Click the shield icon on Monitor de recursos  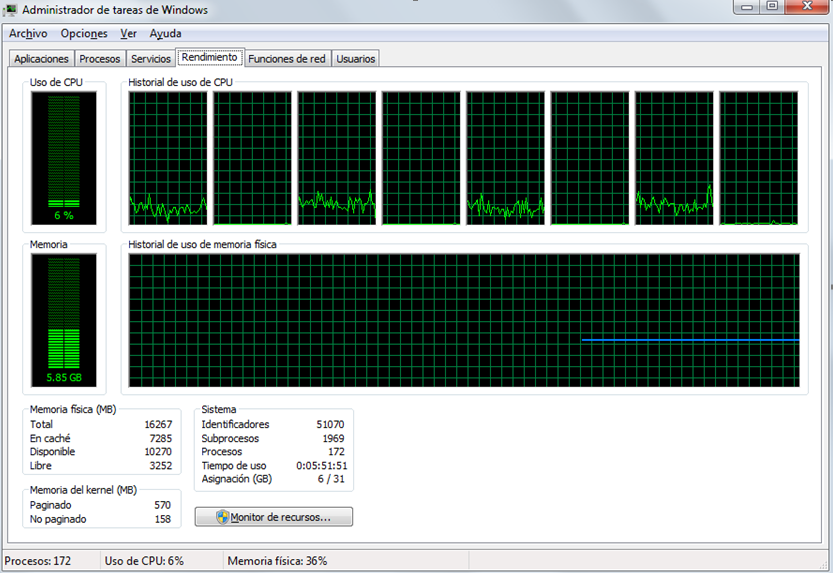[223, 517]
